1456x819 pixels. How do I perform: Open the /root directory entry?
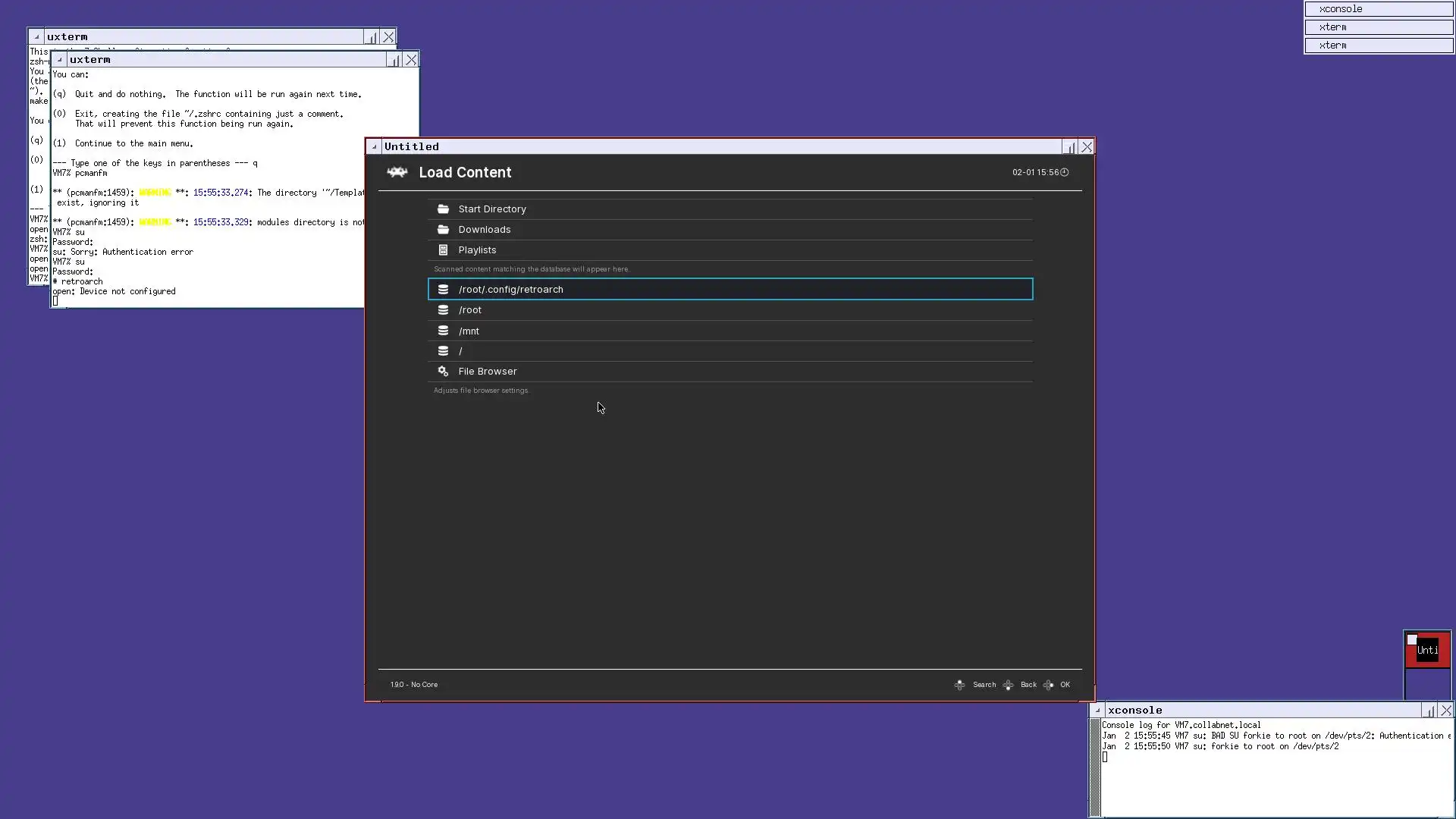[x=470, y=310]
